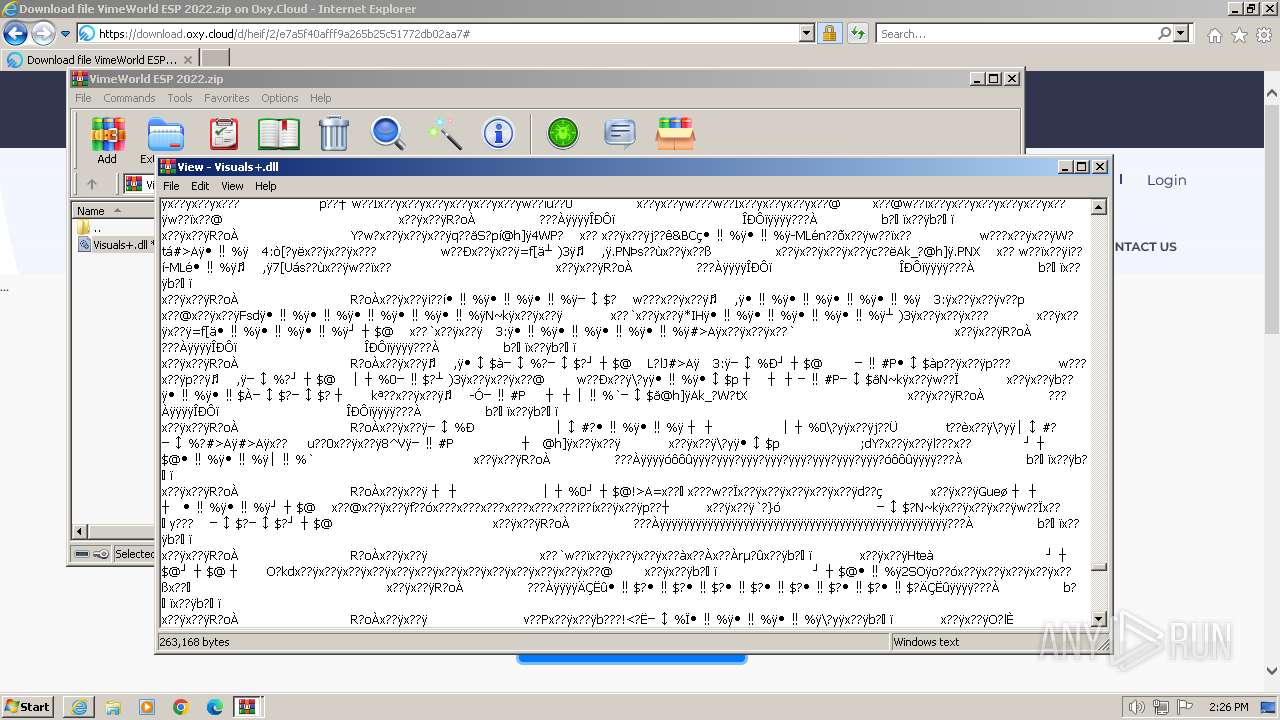Click Internet Explorer taskbar icon
Image resolution: width=1280 pixels, height=720 pixels.
79,707
